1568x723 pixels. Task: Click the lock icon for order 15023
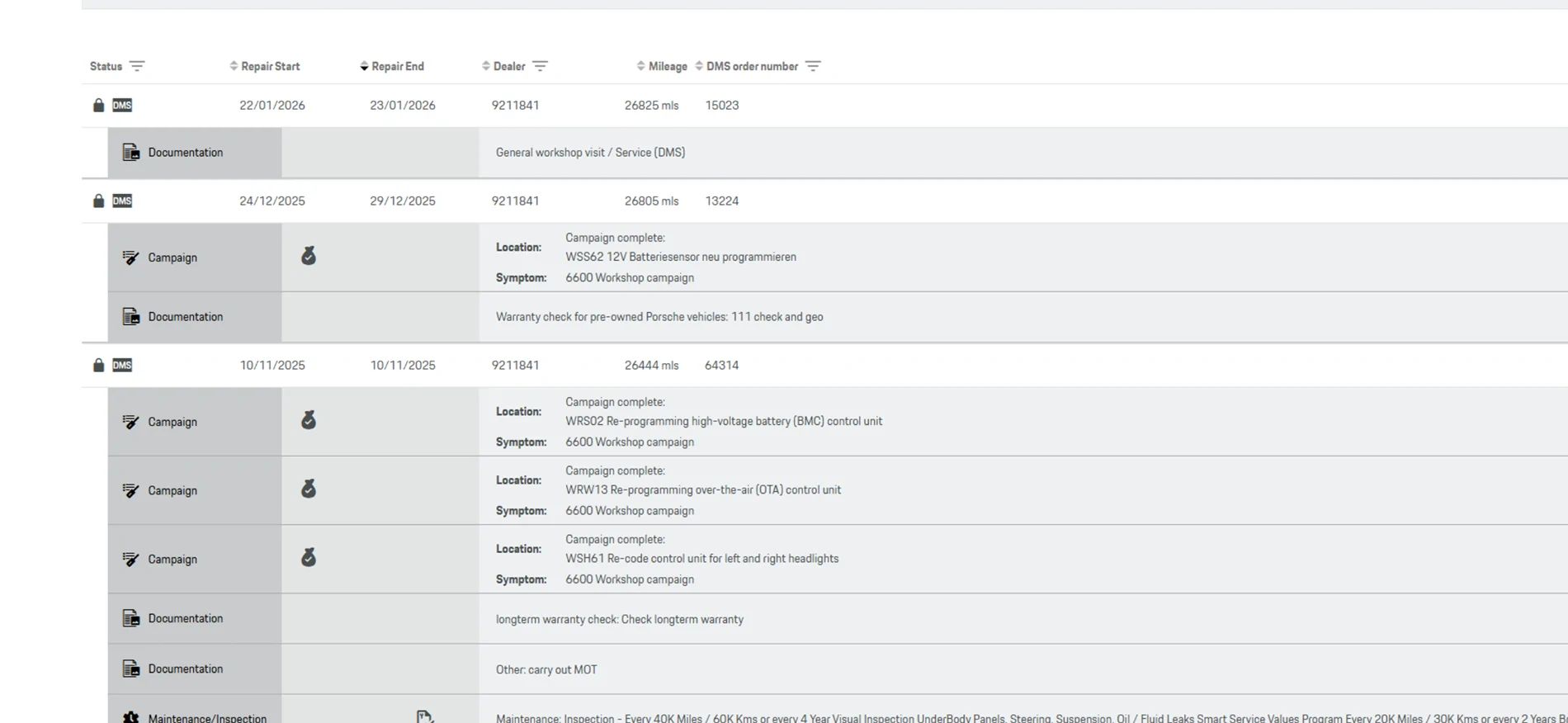coord(98,105)
